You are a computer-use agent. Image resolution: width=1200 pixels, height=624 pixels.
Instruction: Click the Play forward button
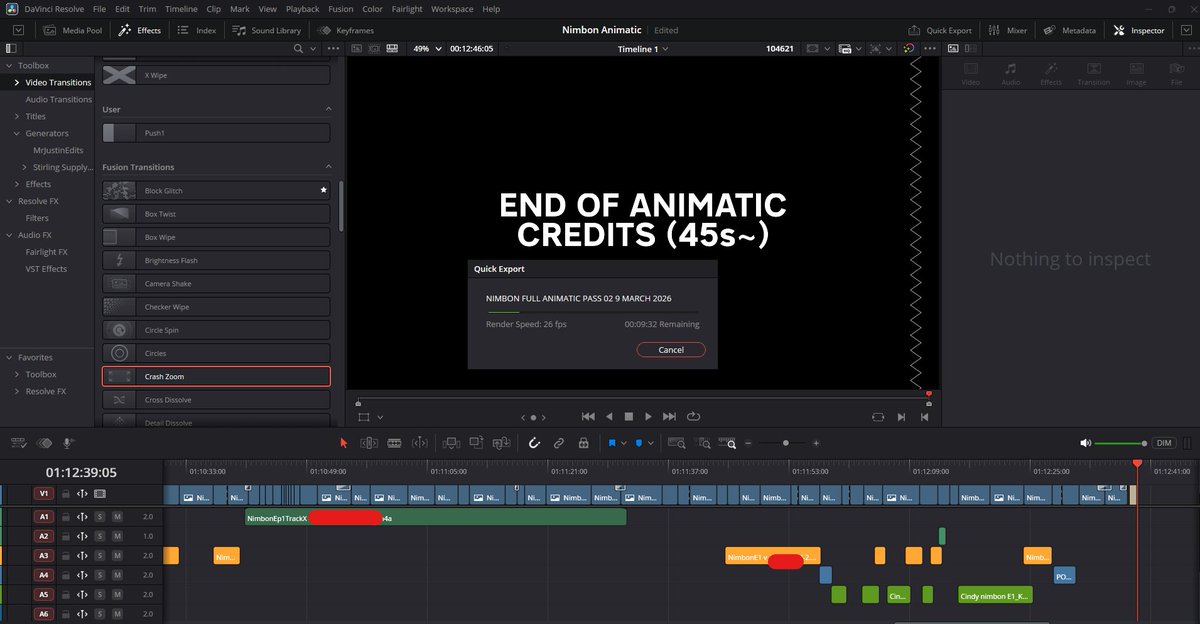(648, 416)
